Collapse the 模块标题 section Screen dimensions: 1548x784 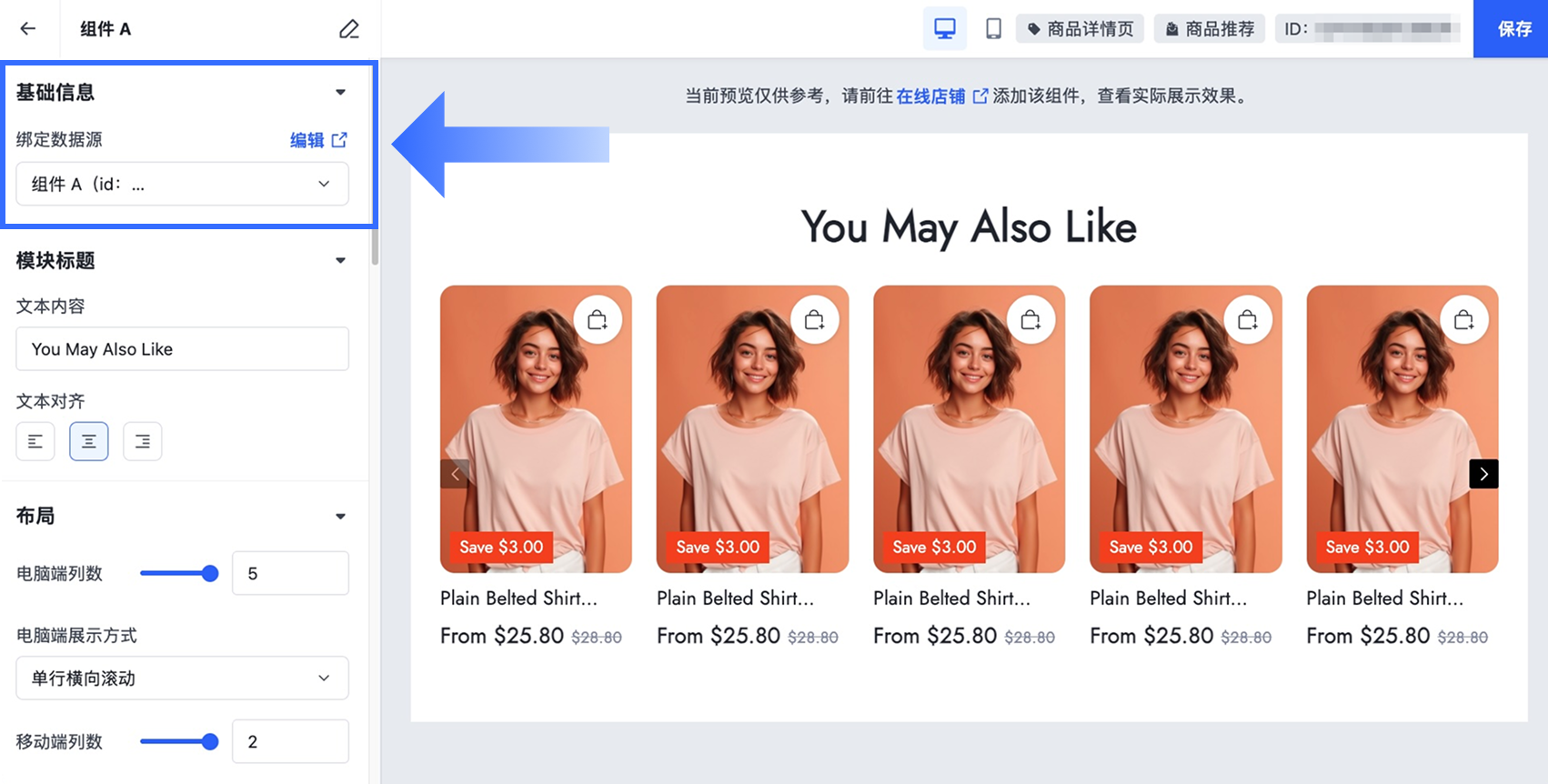click(x=340, y=261)
